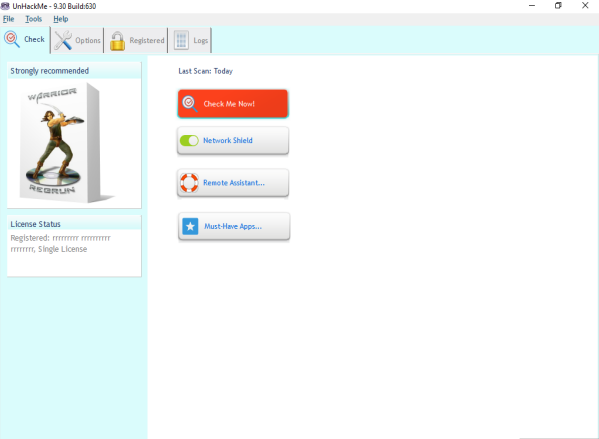
Task: Click the lifebuoy Remote Assistant icon
Action: click(189, 183)
